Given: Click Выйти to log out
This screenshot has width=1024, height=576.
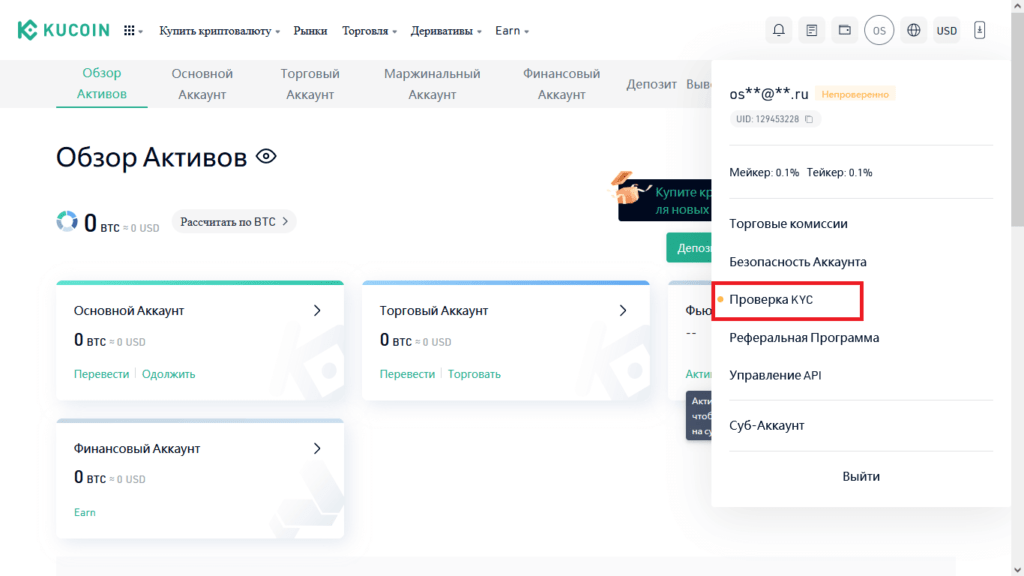Looking at the screenshot, I should tap(862, 476).
